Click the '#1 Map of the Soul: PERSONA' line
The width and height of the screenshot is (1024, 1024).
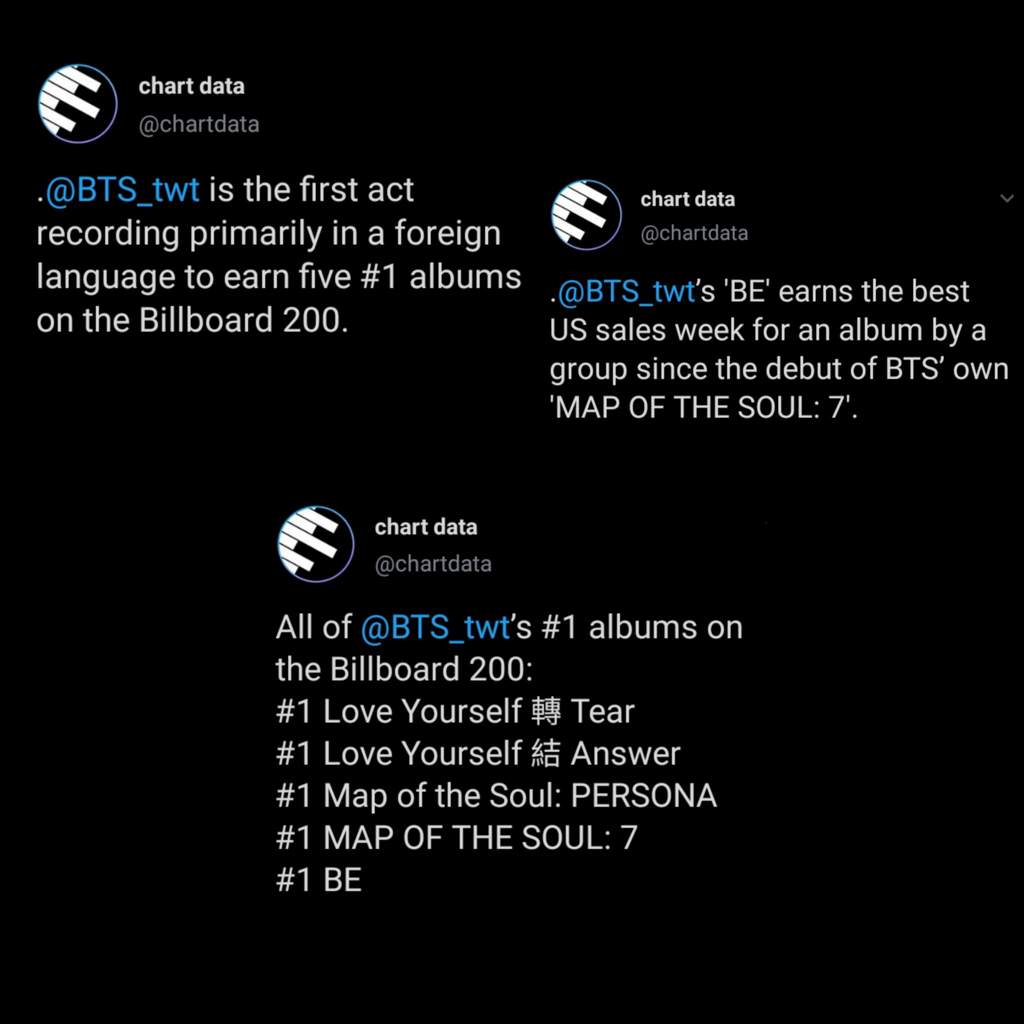pos(496,796)
